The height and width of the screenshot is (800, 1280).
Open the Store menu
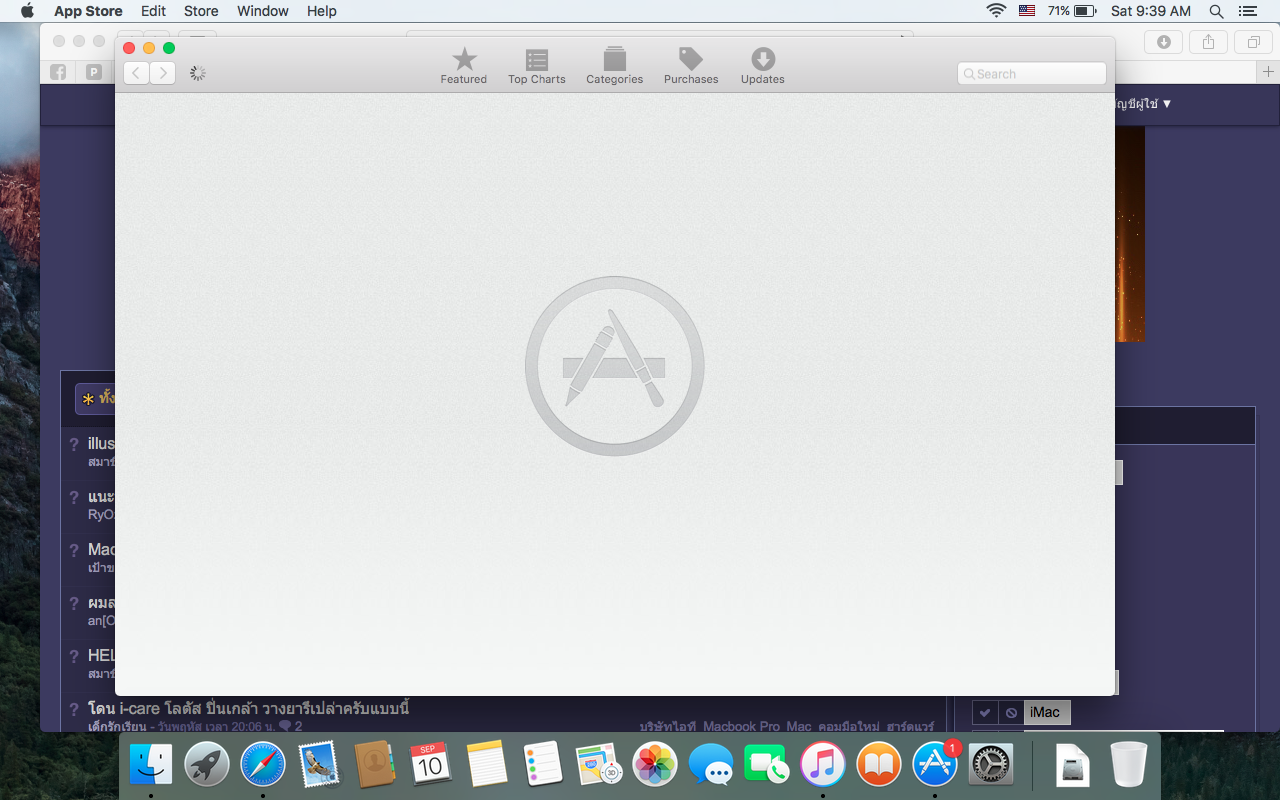(x=201, y=11)
